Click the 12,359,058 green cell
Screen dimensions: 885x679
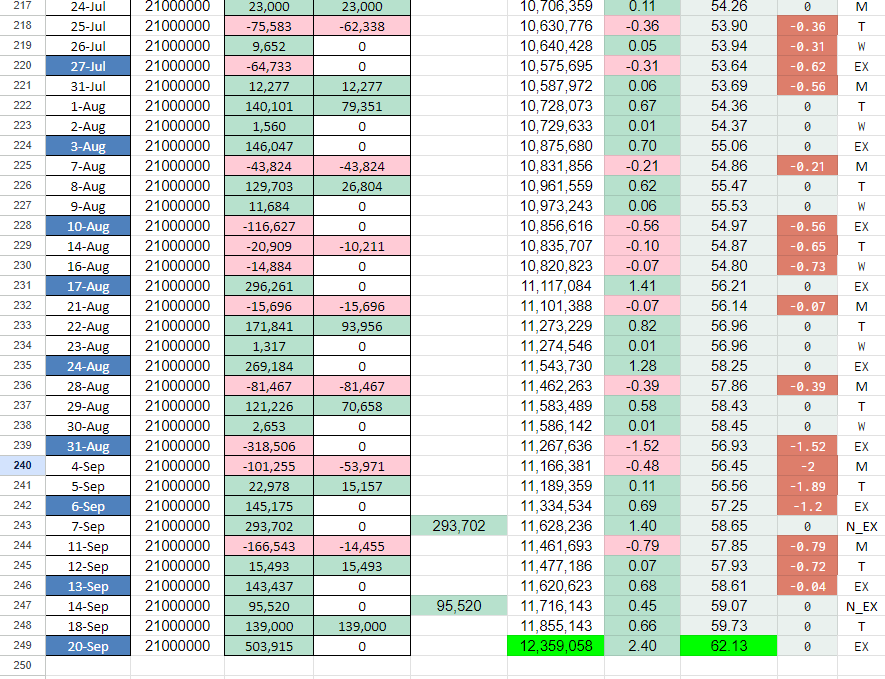click(556, 646)
